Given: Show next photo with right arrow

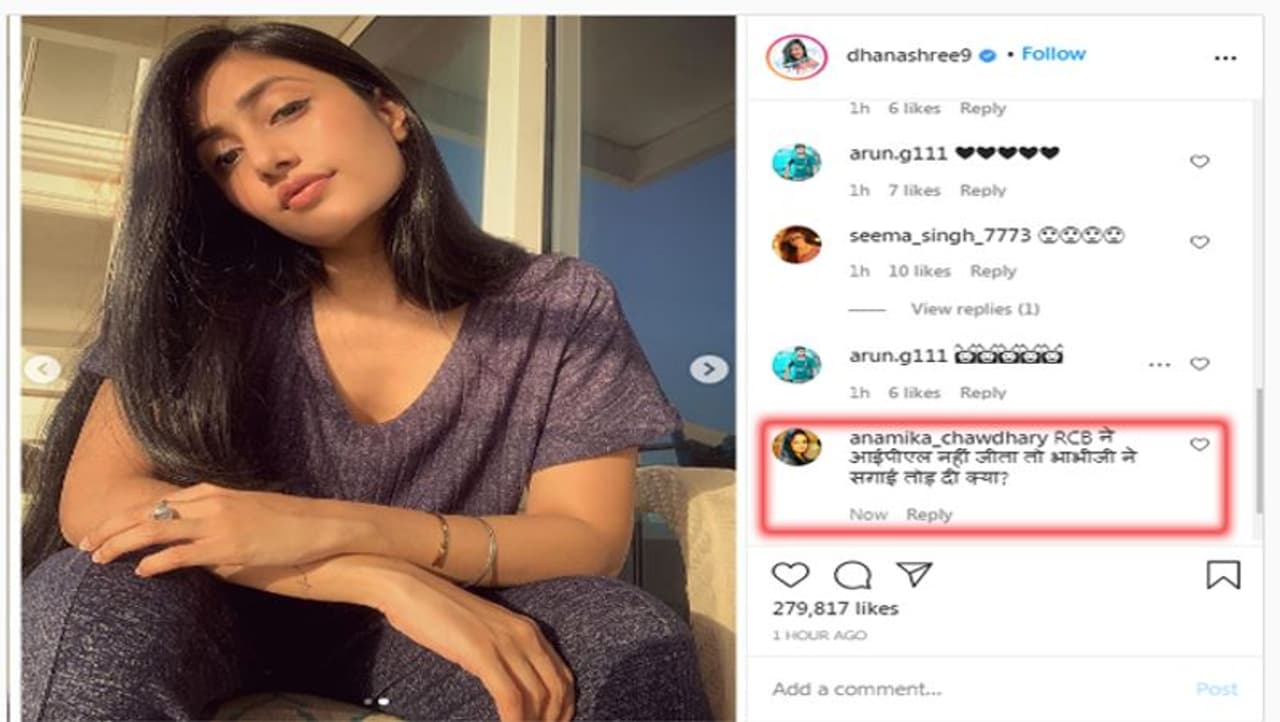Looking at the screenshot, I should tap(708, 369).
